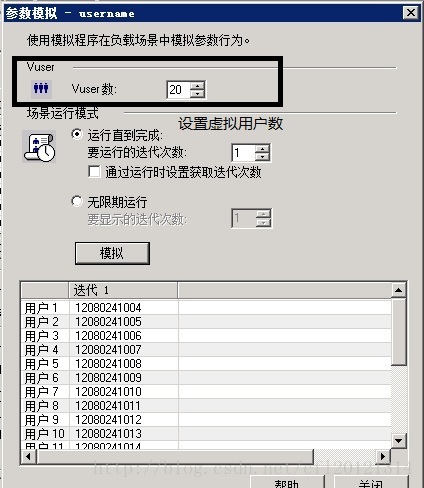Click the 模拟 button

pos(112,253)
